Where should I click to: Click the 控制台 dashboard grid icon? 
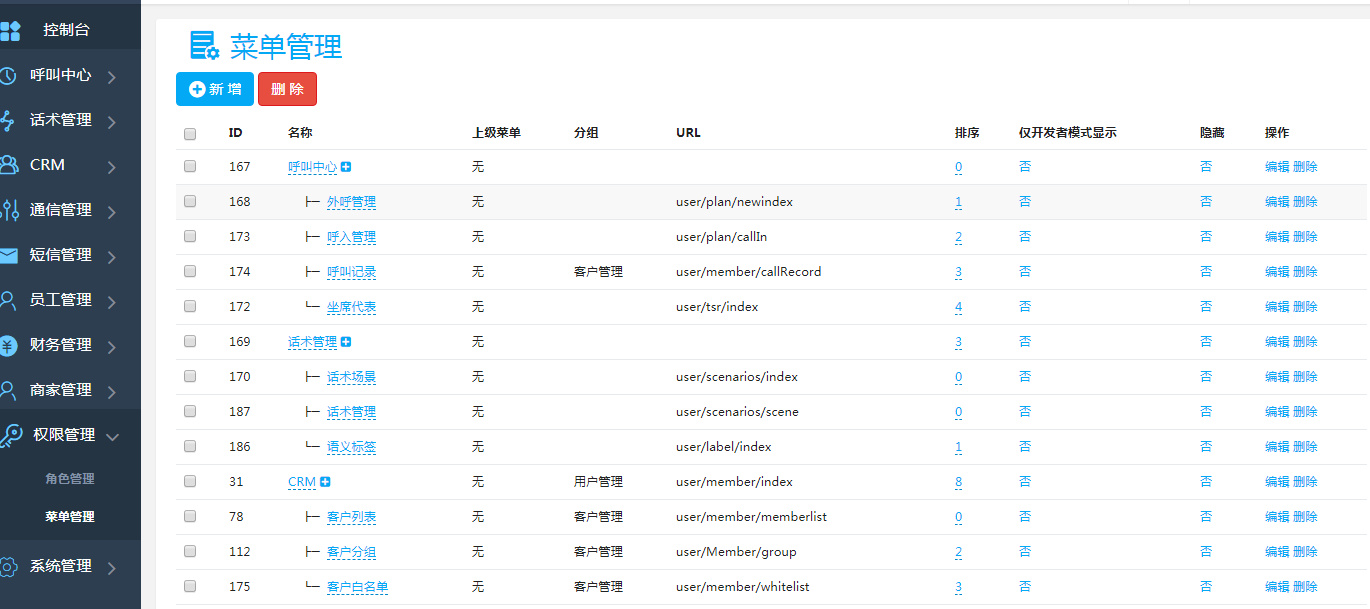(10, 30)
